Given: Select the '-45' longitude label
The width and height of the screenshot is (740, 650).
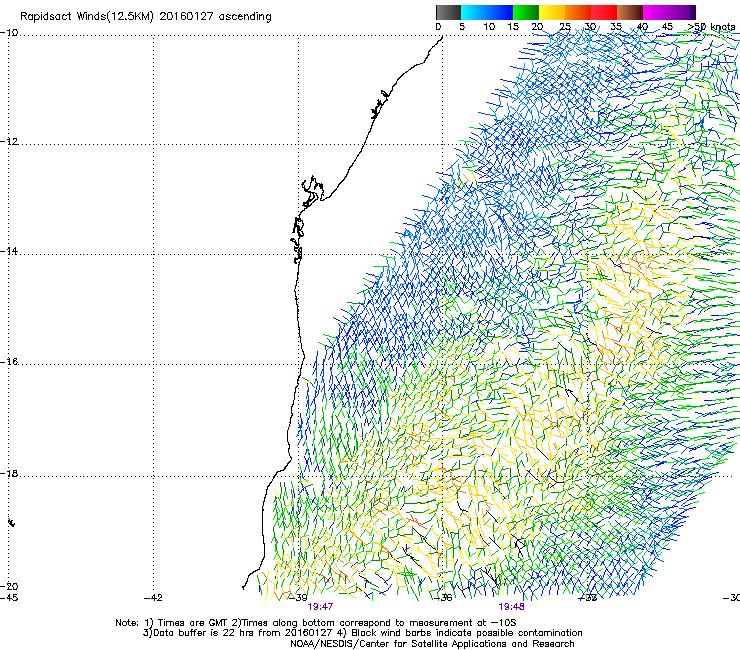Looking at the screenshot, I should (9, 598).
